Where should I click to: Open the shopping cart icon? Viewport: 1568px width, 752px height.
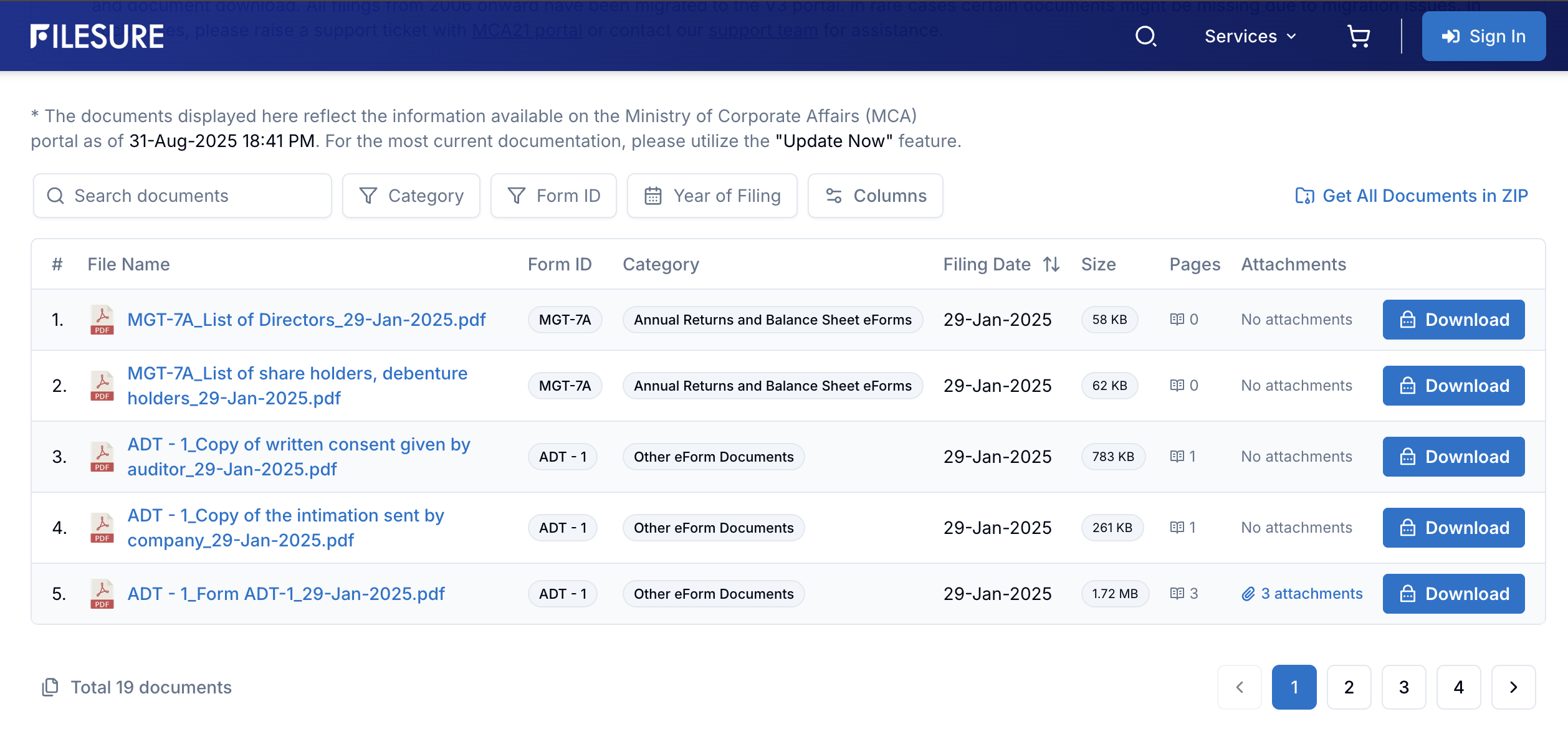1359,36
